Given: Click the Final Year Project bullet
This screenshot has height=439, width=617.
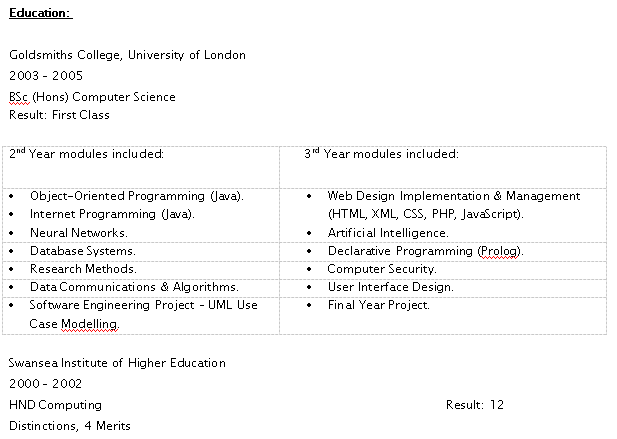Looking at the screenshot, I should click(378, 305).
